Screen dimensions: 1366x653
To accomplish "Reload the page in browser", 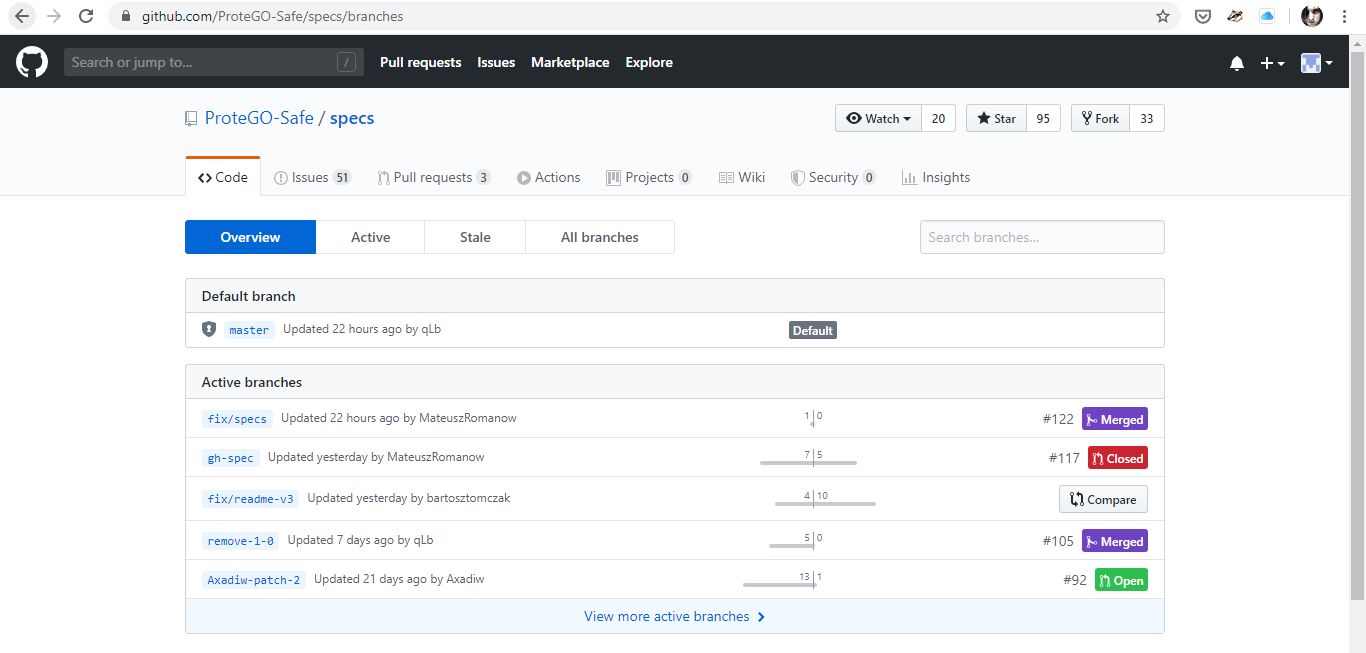I will (86, 16).
